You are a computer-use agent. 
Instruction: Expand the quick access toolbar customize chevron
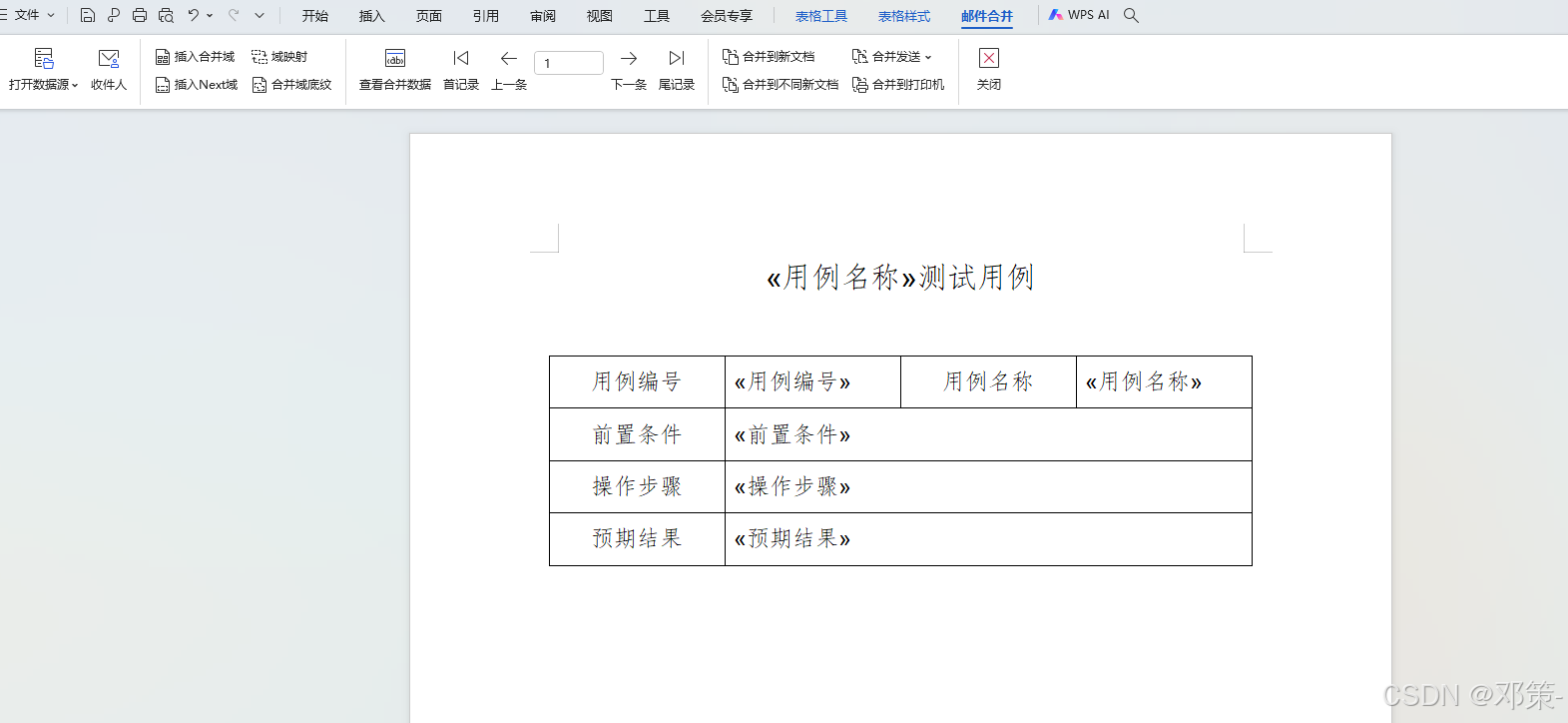coord(260,15)
